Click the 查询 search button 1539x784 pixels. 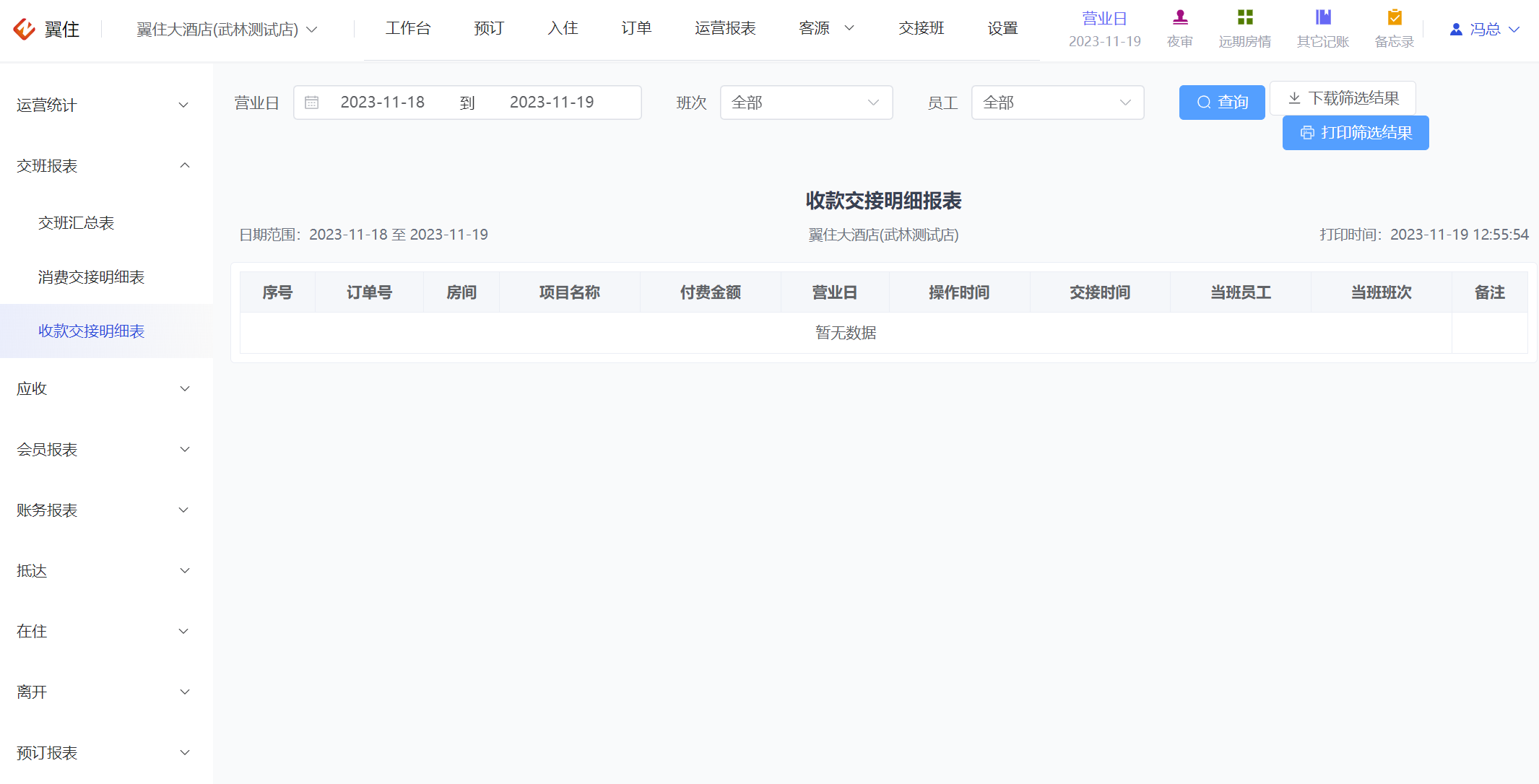(x=1222, y=103)
